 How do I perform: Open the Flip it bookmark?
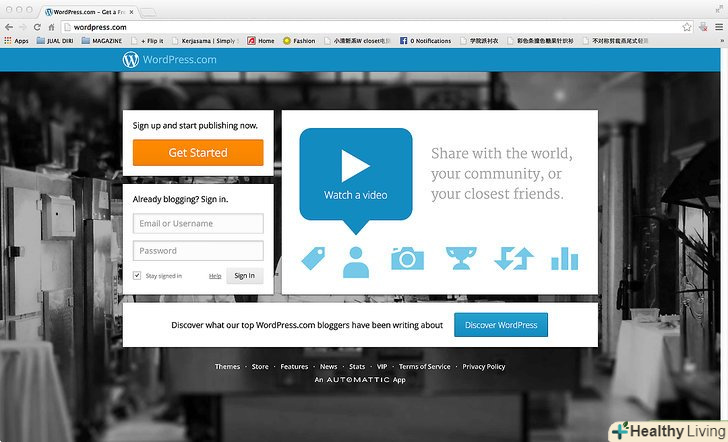click(147, 41)
